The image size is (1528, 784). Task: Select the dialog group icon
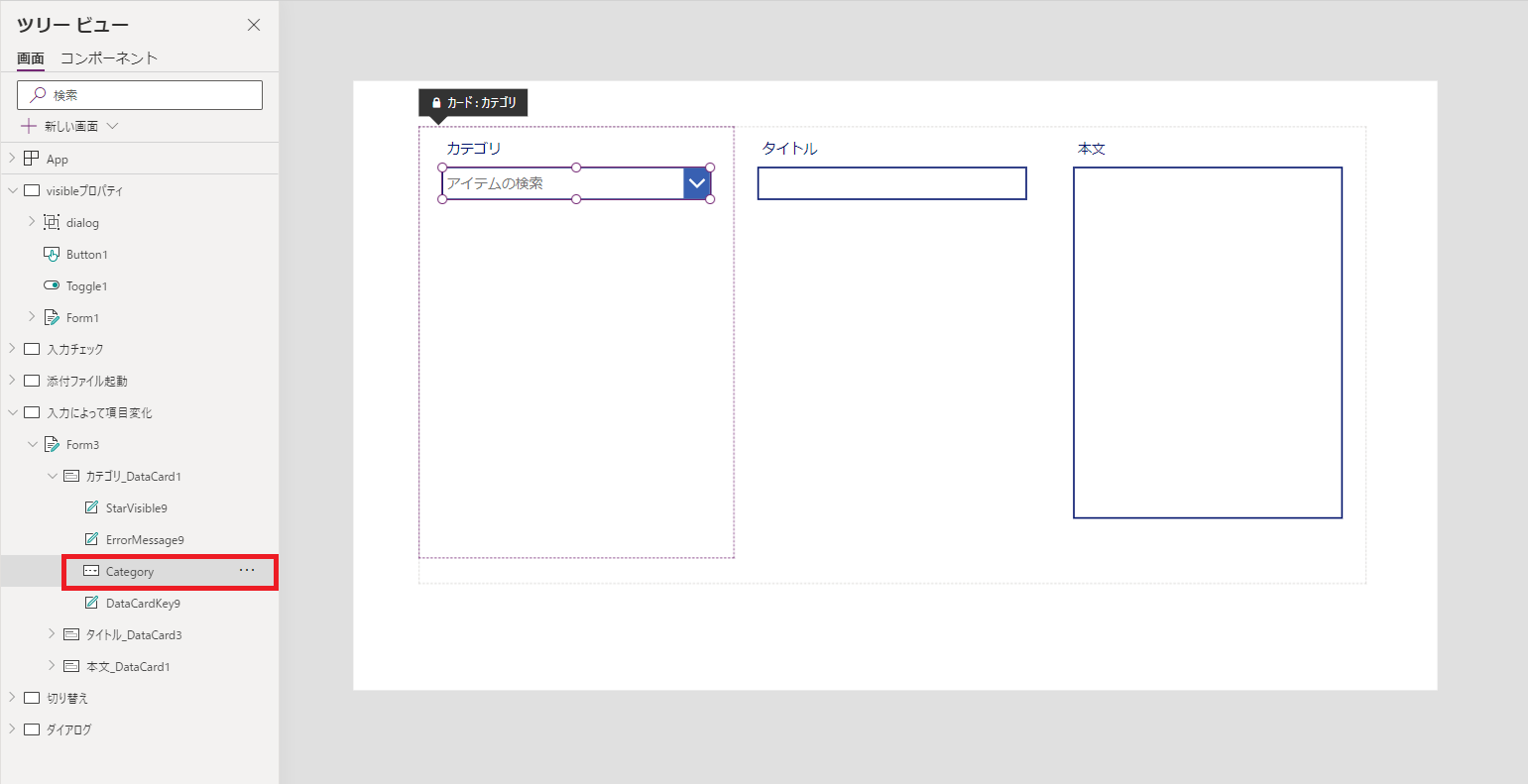point(52,222)
